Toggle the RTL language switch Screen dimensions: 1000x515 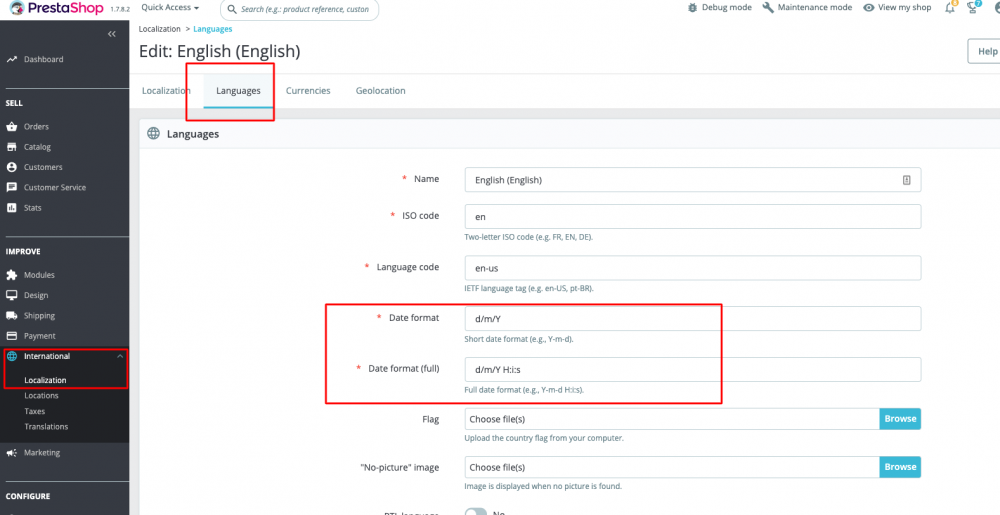coord(476,512)
